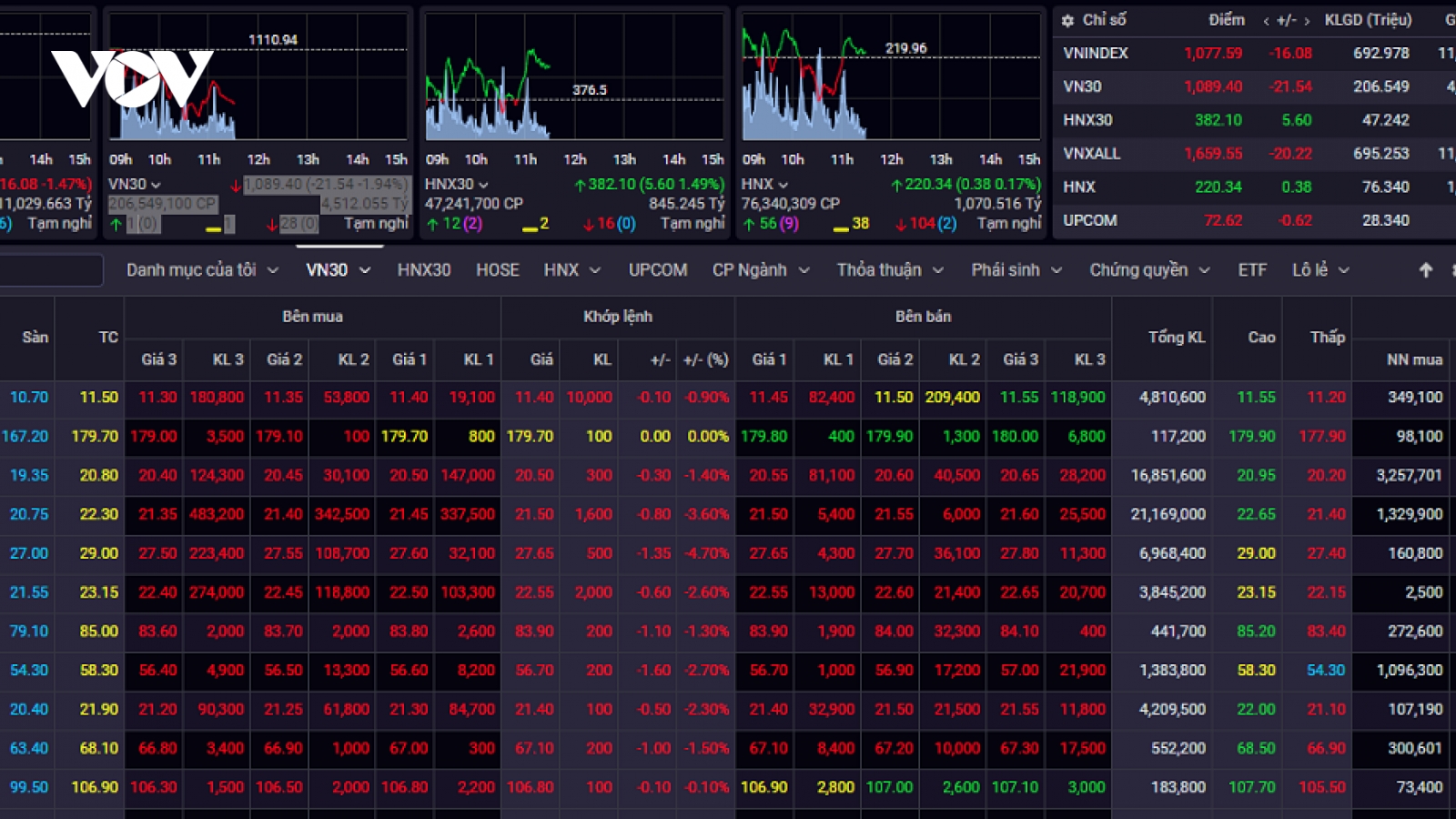
Task: Click the HNX intraday chart
Action: click(x=890, y=77)
